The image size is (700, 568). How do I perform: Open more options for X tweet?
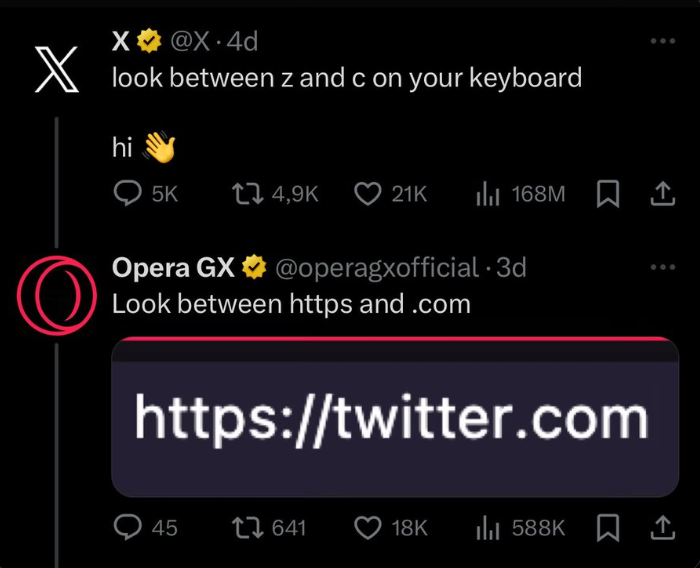pos(662,42)
